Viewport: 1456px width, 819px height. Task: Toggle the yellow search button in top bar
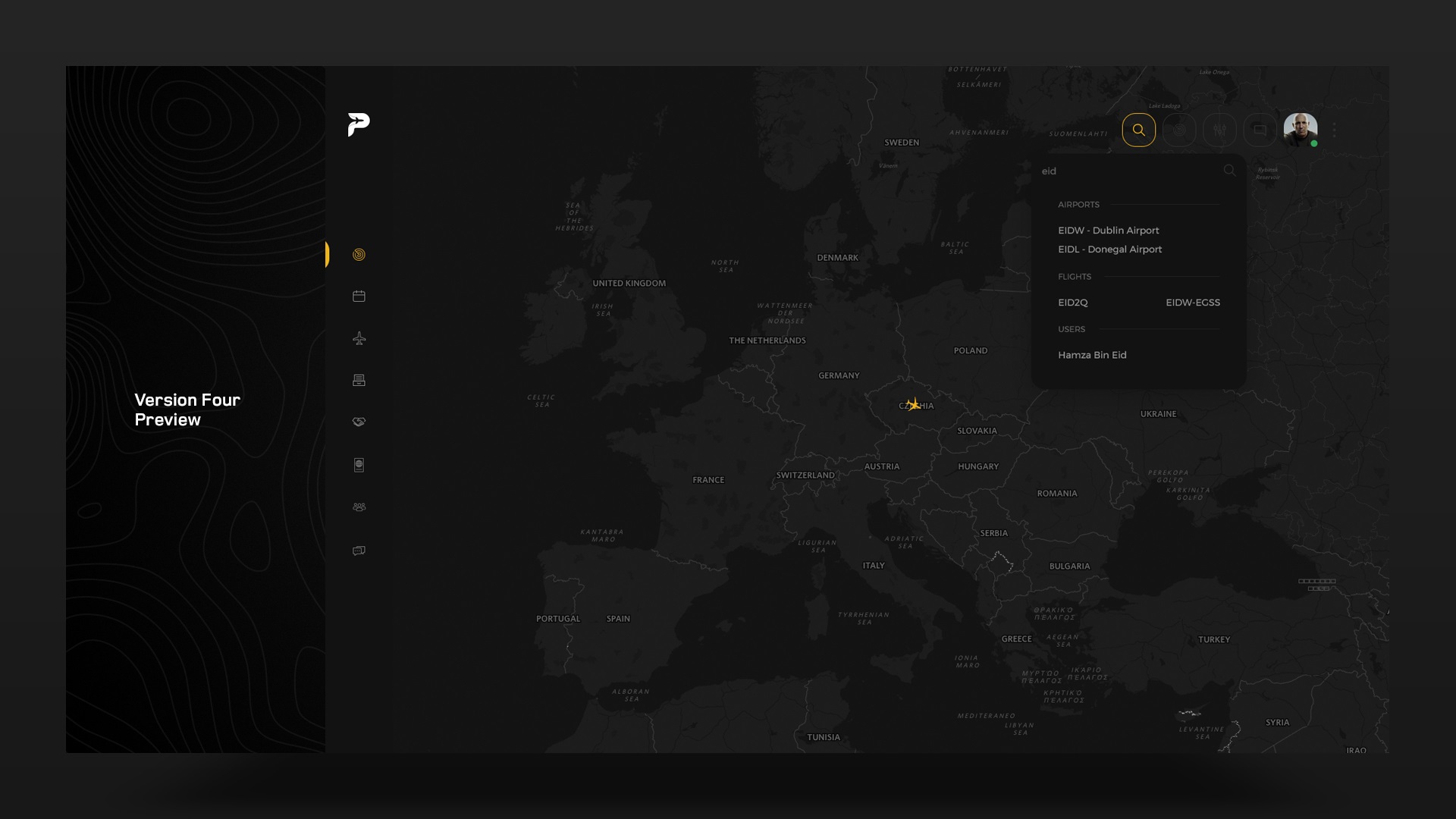click(x=1138, y=130)
